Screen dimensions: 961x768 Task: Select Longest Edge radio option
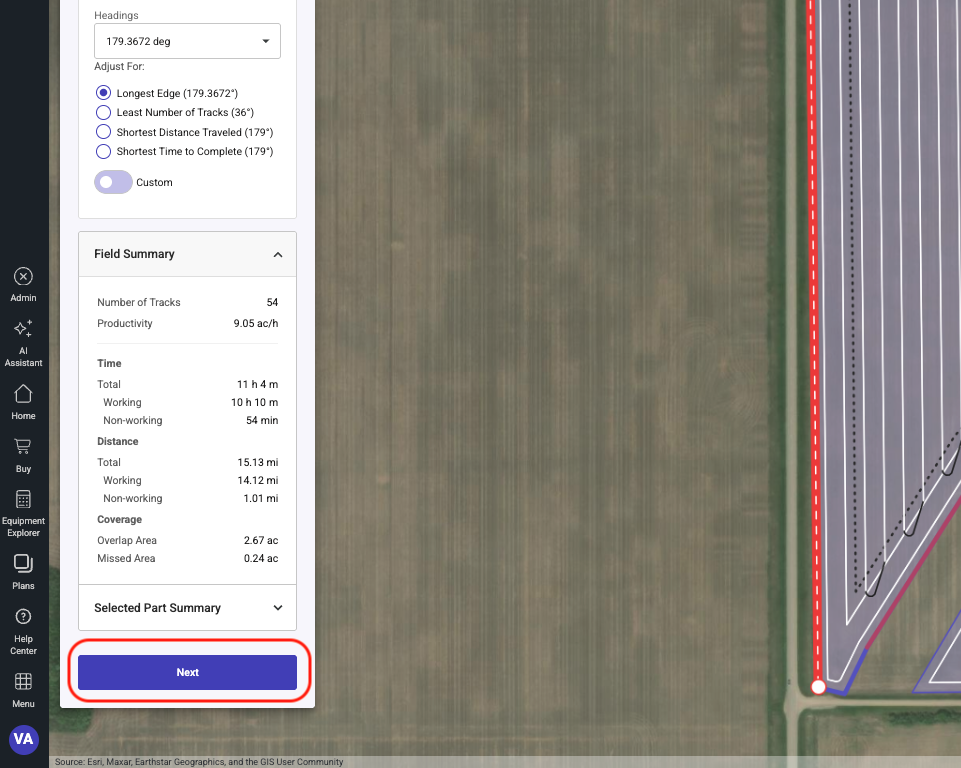pos(103,93)
